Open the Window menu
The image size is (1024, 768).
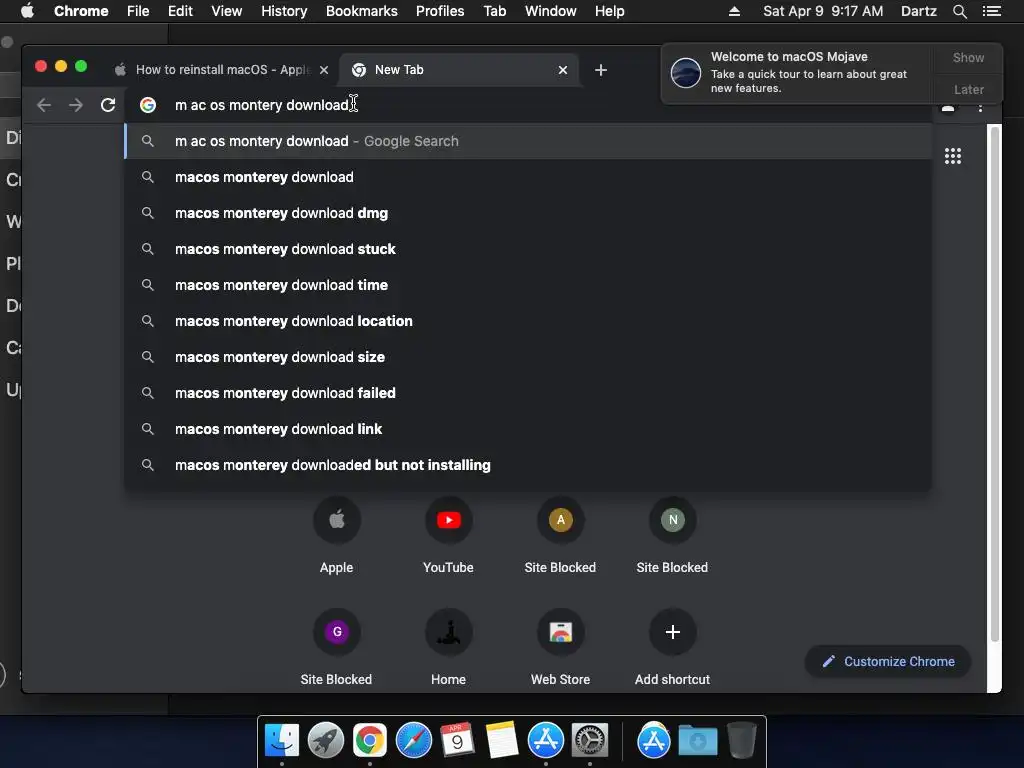click(x=551, y=11)
